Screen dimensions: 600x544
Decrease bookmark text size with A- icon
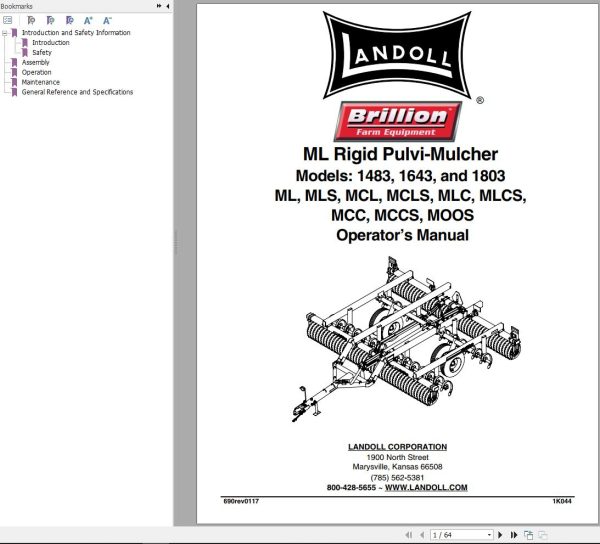107,20
